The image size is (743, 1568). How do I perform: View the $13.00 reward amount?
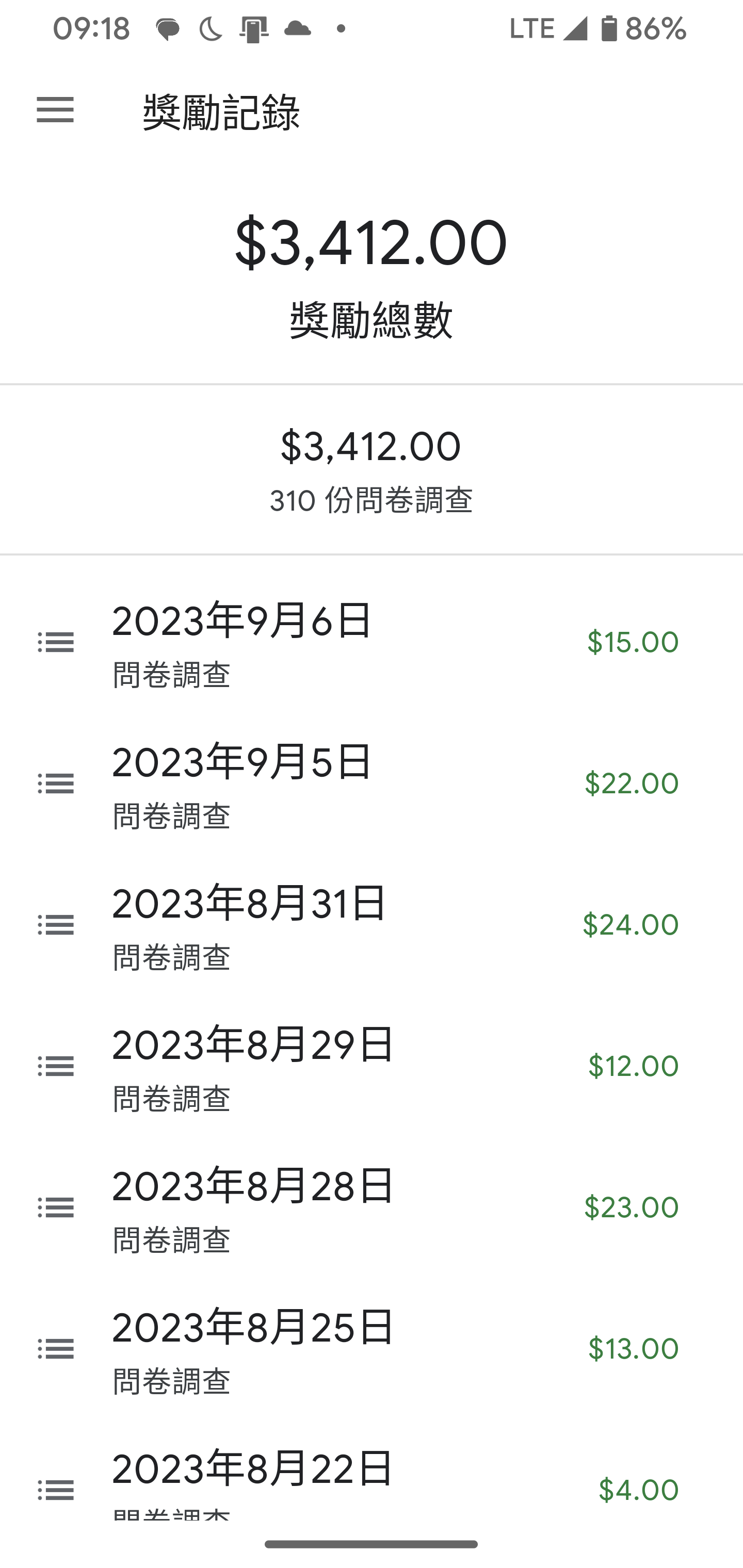coord(633,1348)
